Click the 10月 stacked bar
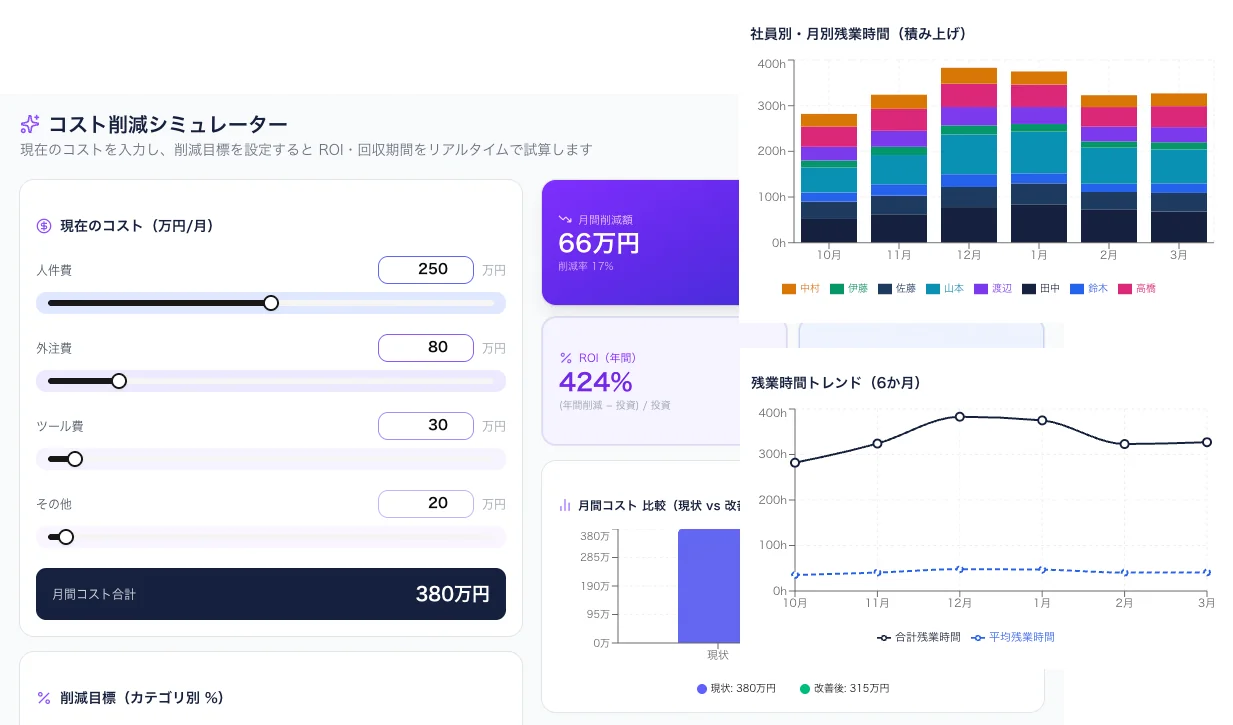The image size is (1233, 725). click(829, 178)
